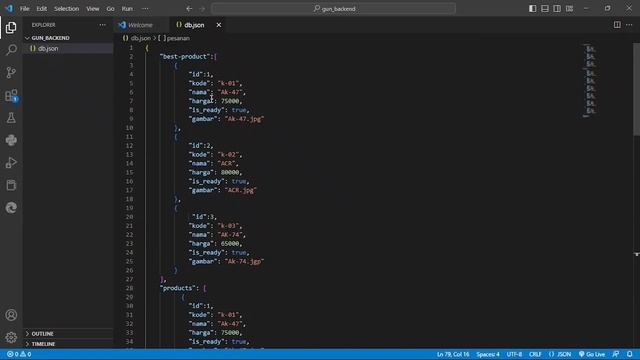Click the harga value 65000 on line 23

[230, 243]
